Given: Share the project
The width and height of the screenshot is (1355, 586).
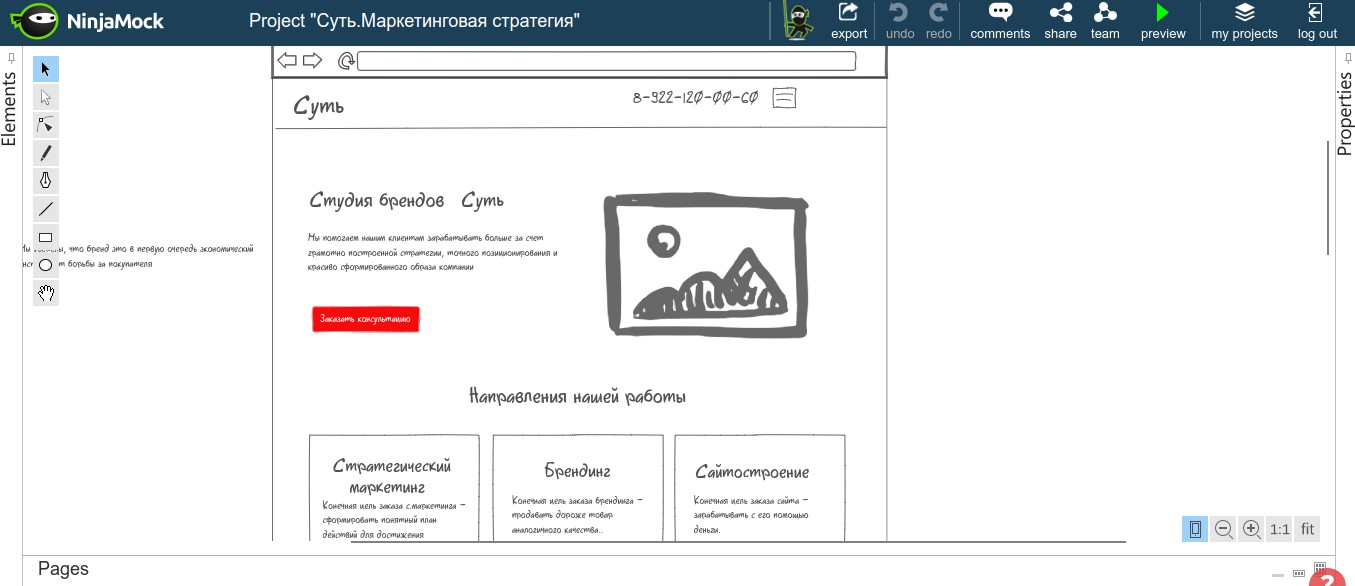Looking at the screenshot, I should [x=1061, y=21].
